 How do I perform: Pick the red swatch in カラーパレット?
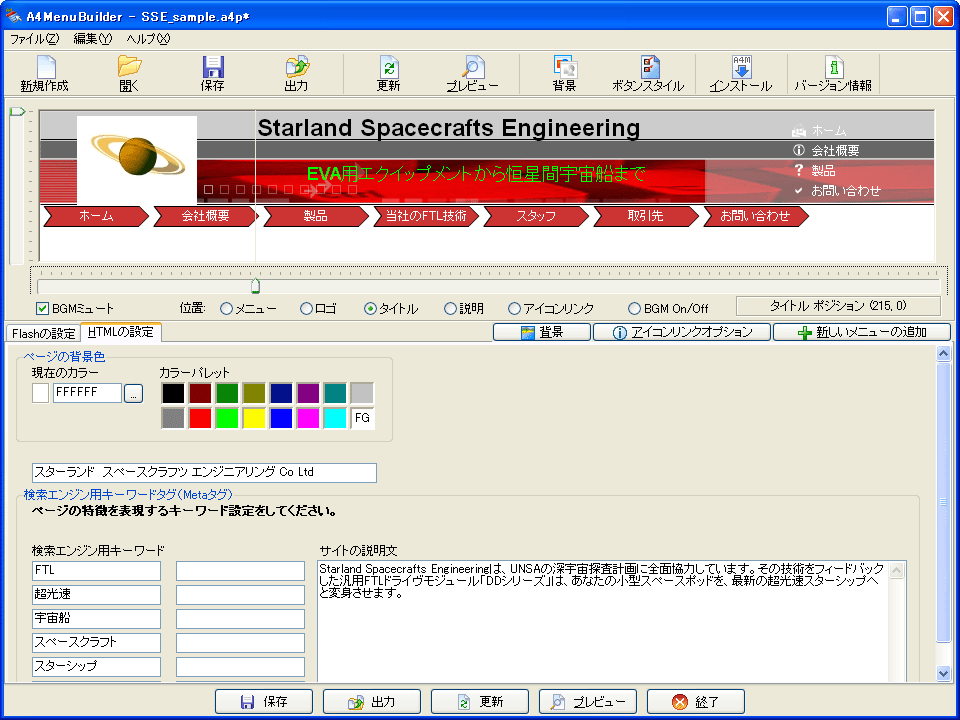(200, 418)
